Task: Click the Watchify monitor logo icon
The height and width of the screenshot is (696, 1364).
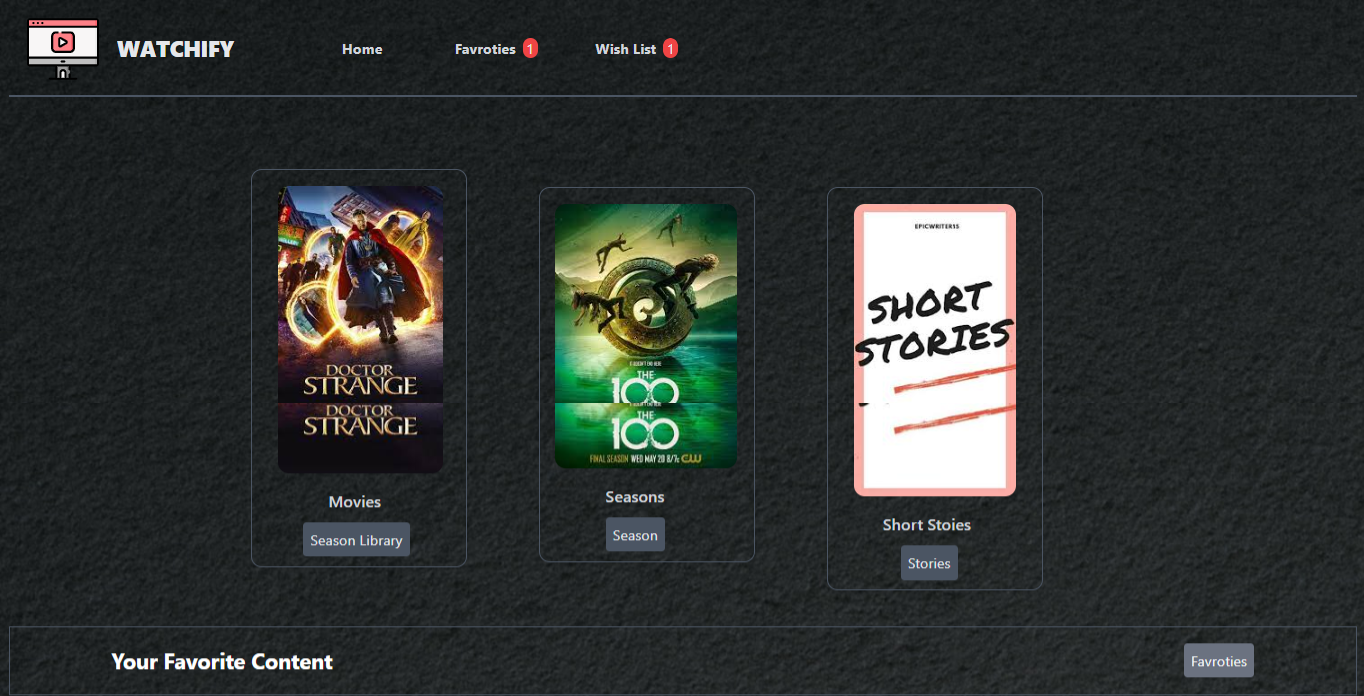Action: click(63, 49)
